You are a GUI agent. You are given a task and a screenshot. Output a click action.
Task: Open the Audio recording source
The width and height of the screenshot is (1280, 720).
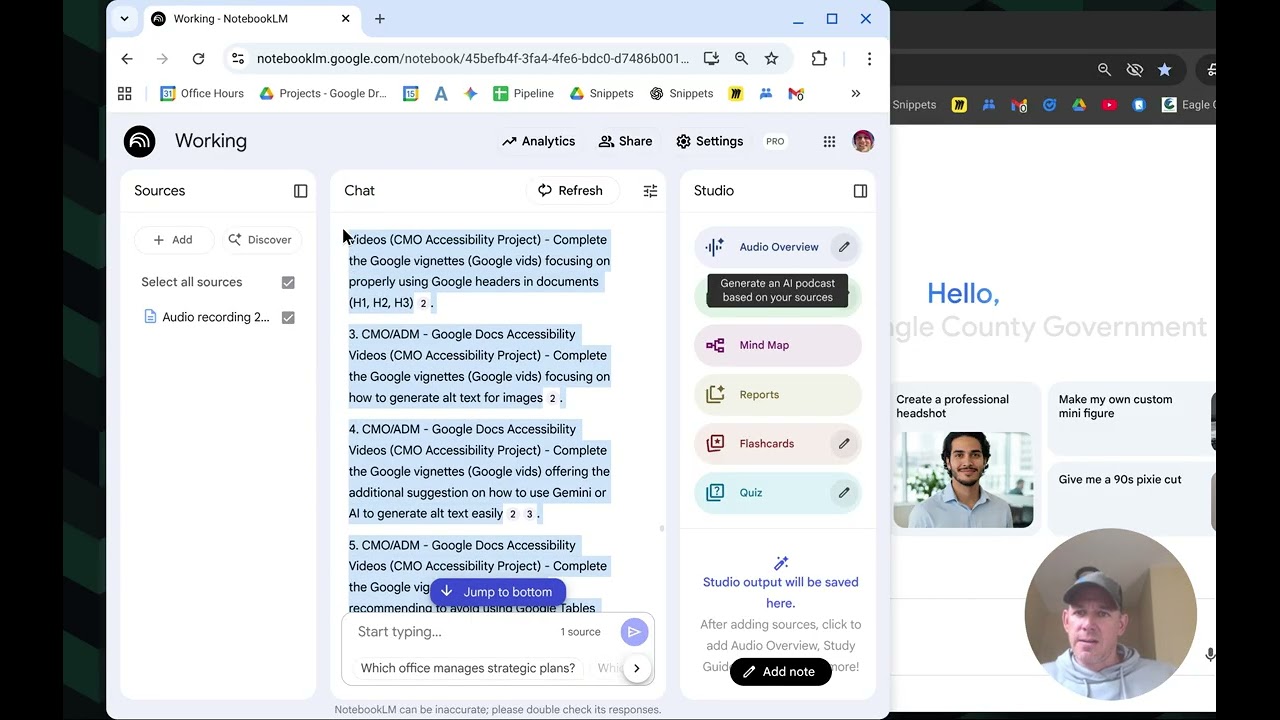207,317
